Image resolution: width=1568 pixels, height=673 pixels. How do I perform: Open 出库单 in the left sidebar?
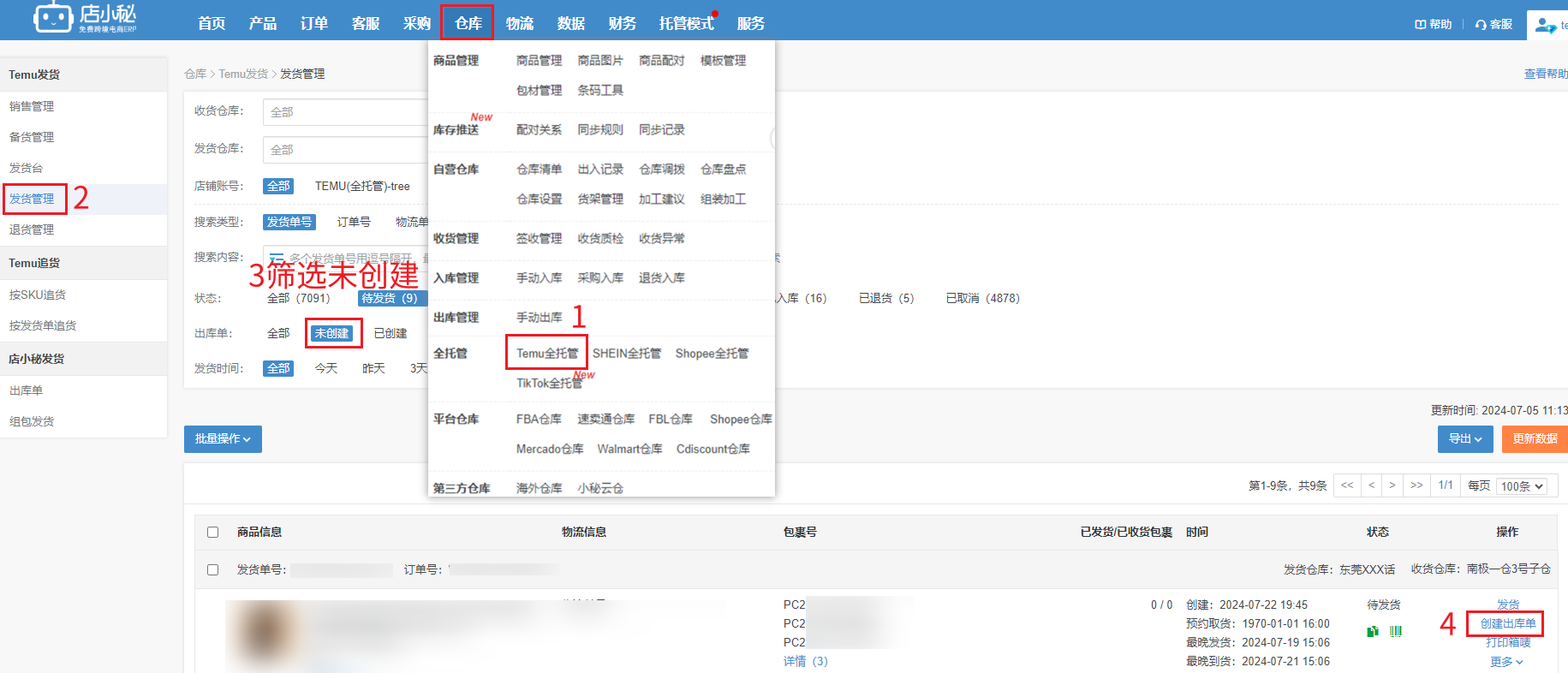coord(26,390)
